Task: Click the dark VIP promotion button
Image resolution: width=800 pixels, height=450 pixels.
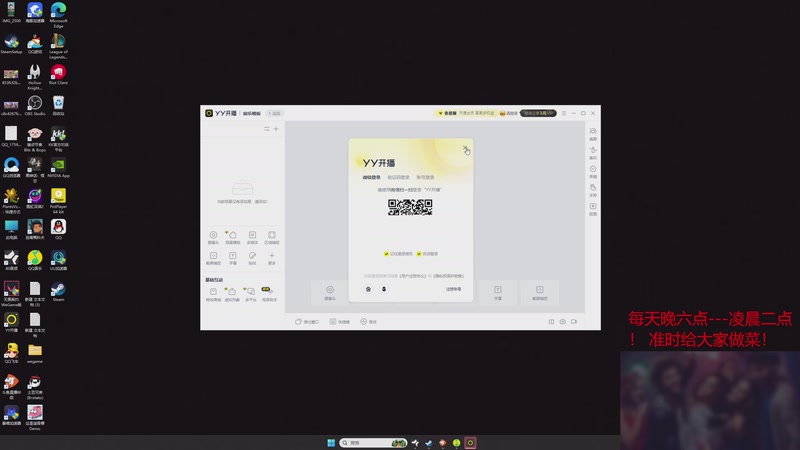Action: (538, 113)
